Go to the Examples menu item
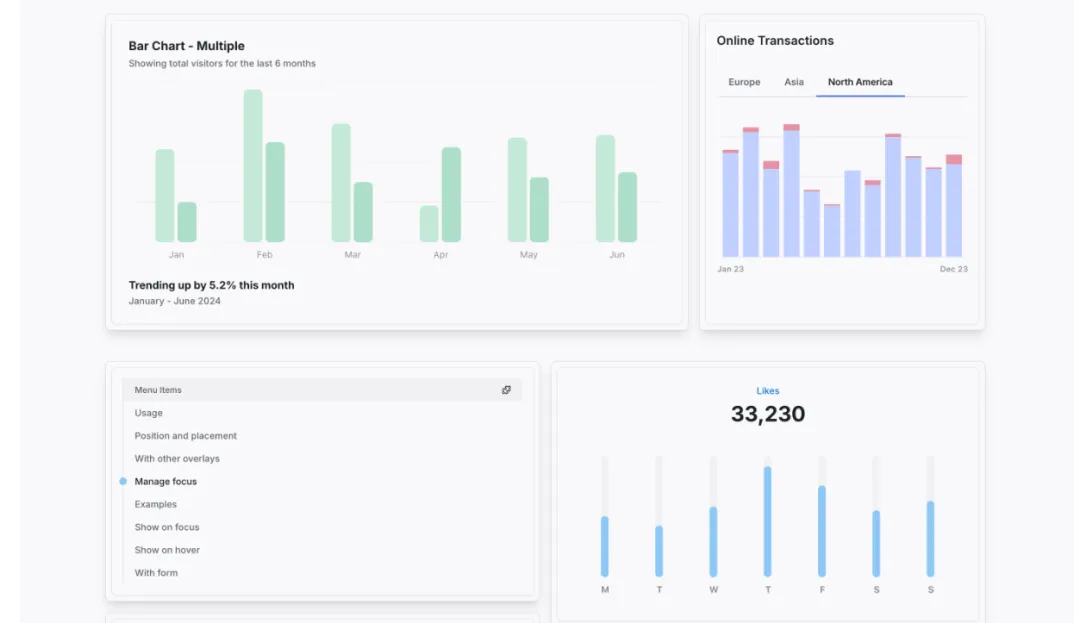 (x=156, y=504)
